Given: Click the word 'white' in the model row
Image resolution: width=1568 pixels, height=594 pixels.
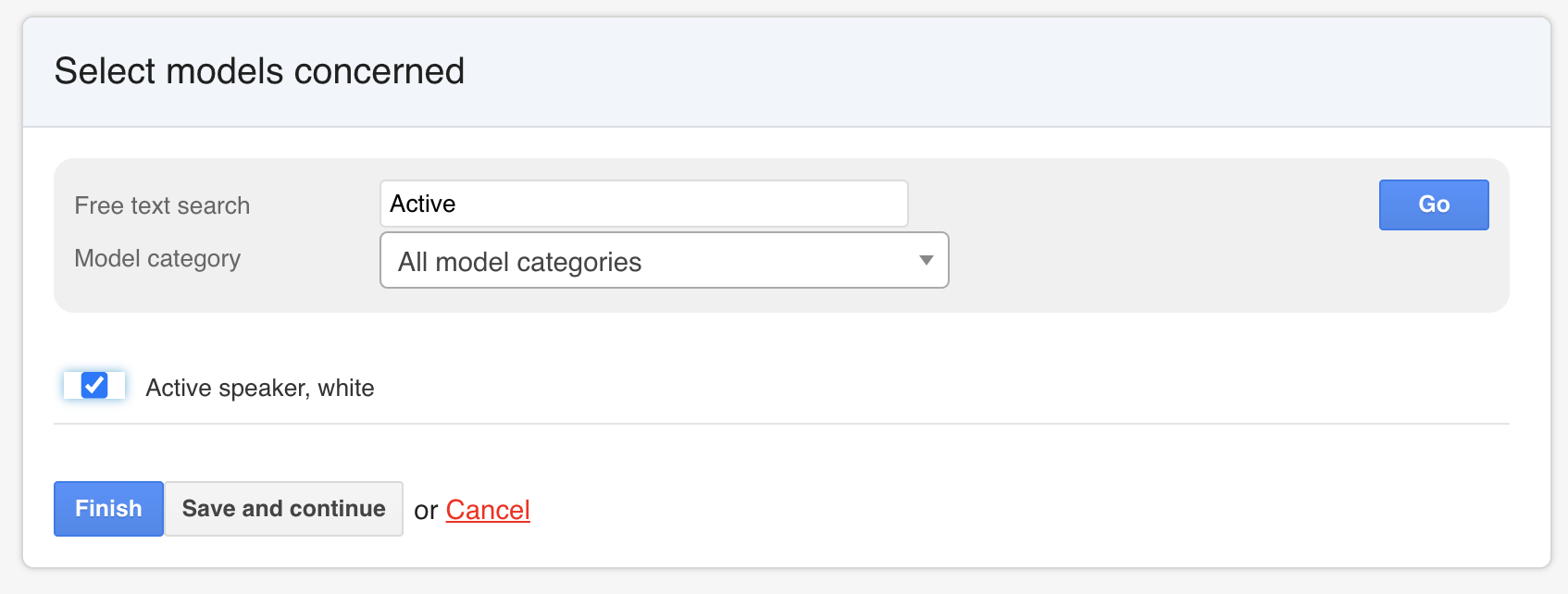Looking at the screenshot, I should pos(346,388).
